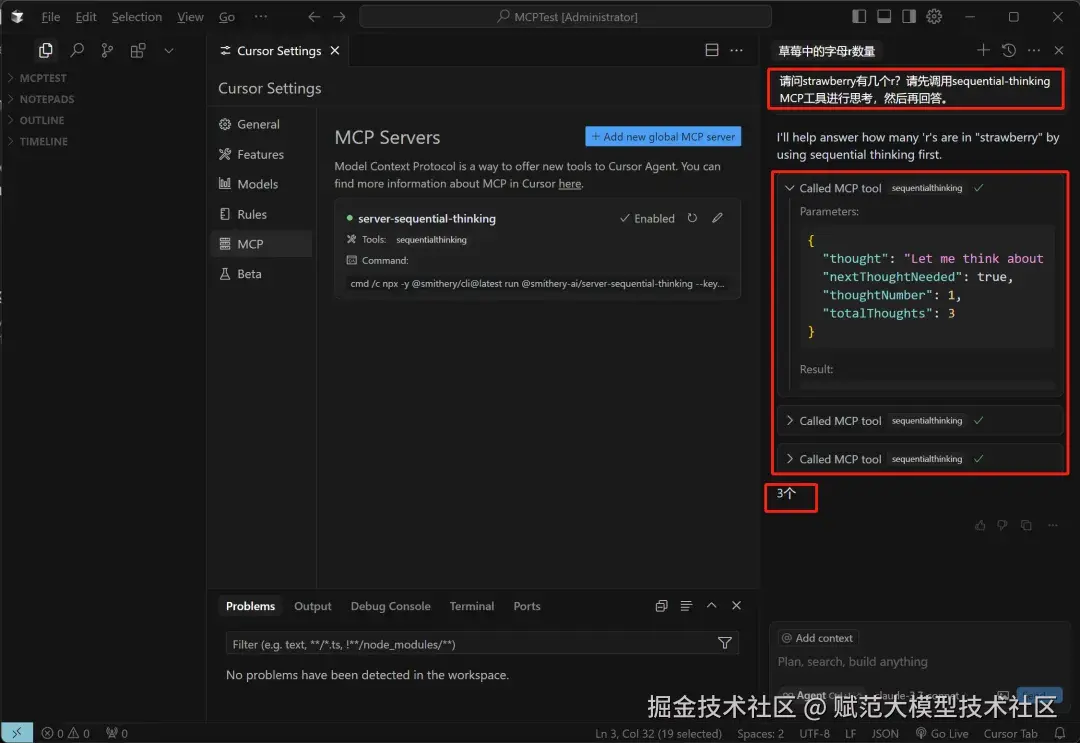Image resolution: width=1080 pixels, height=743 pixels.
Task: Open chat history clock icon
Action: point(1009,50)
